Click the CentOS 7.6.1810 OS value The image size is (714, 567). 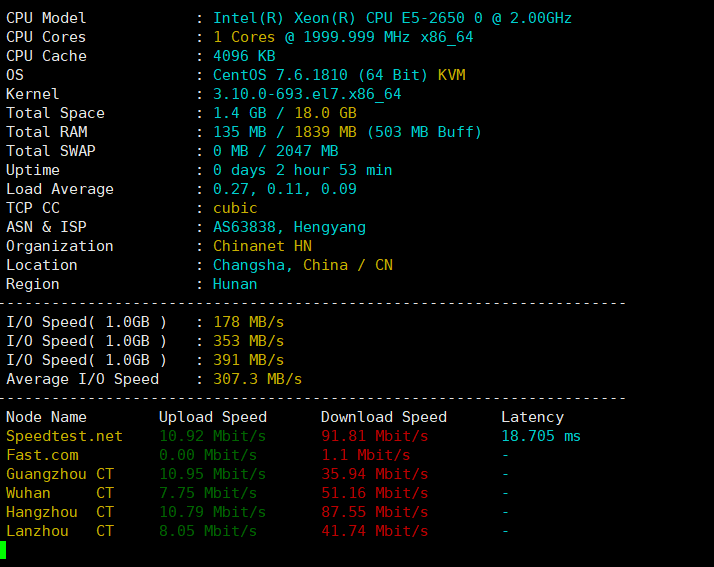click(321, 75)
